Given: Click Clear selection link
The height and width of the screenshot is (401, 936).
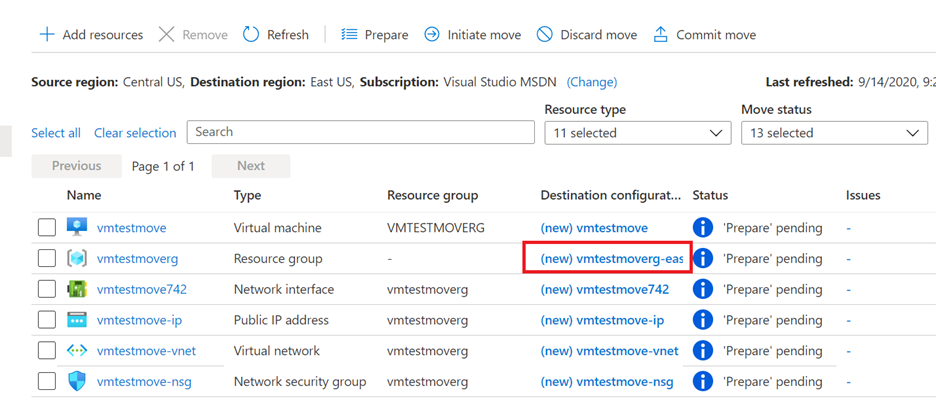Looking at the screenshot, I should pos(135,133).
